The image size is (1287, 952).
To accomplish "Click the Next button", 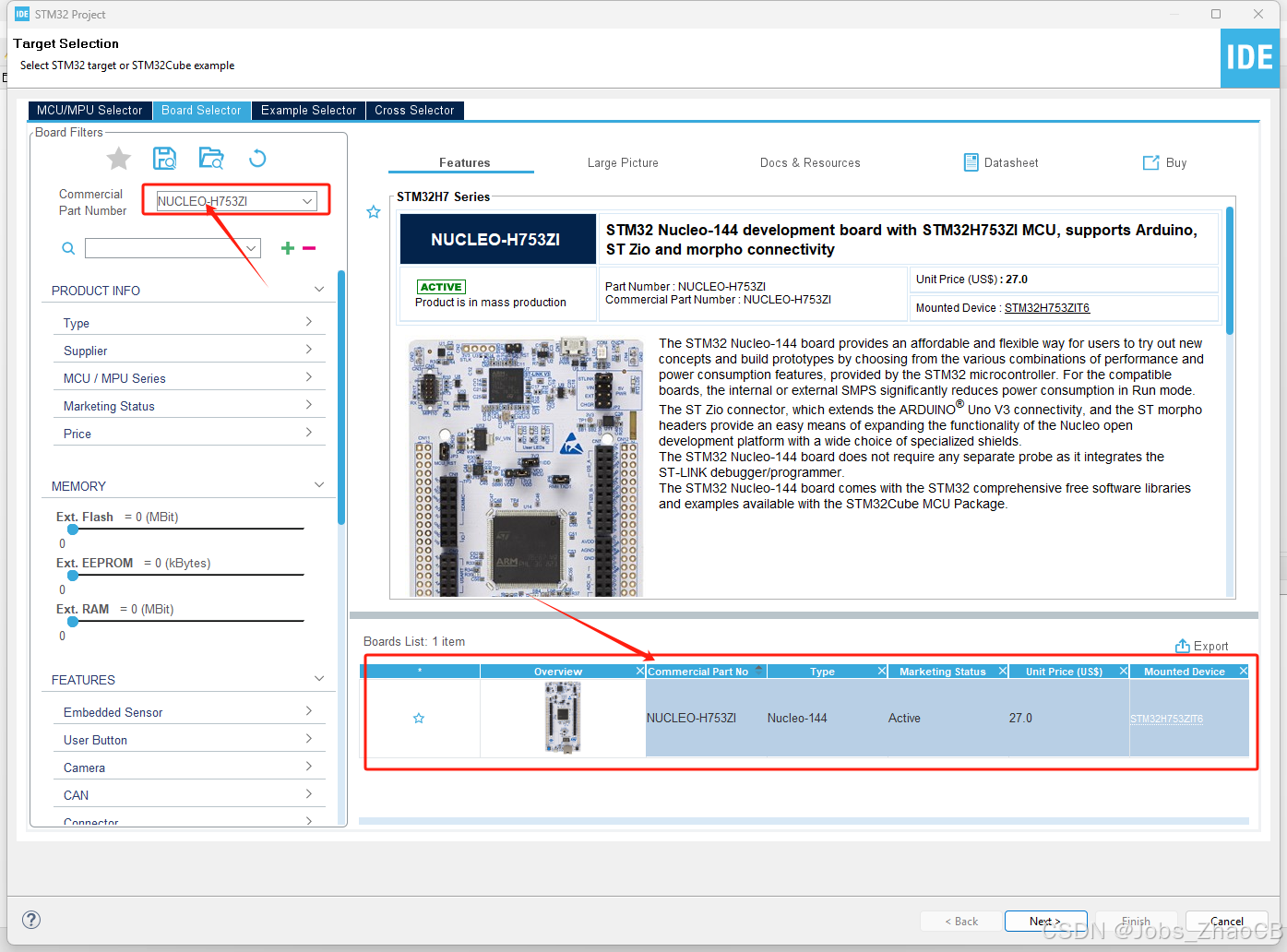I will click(1045, 921).
